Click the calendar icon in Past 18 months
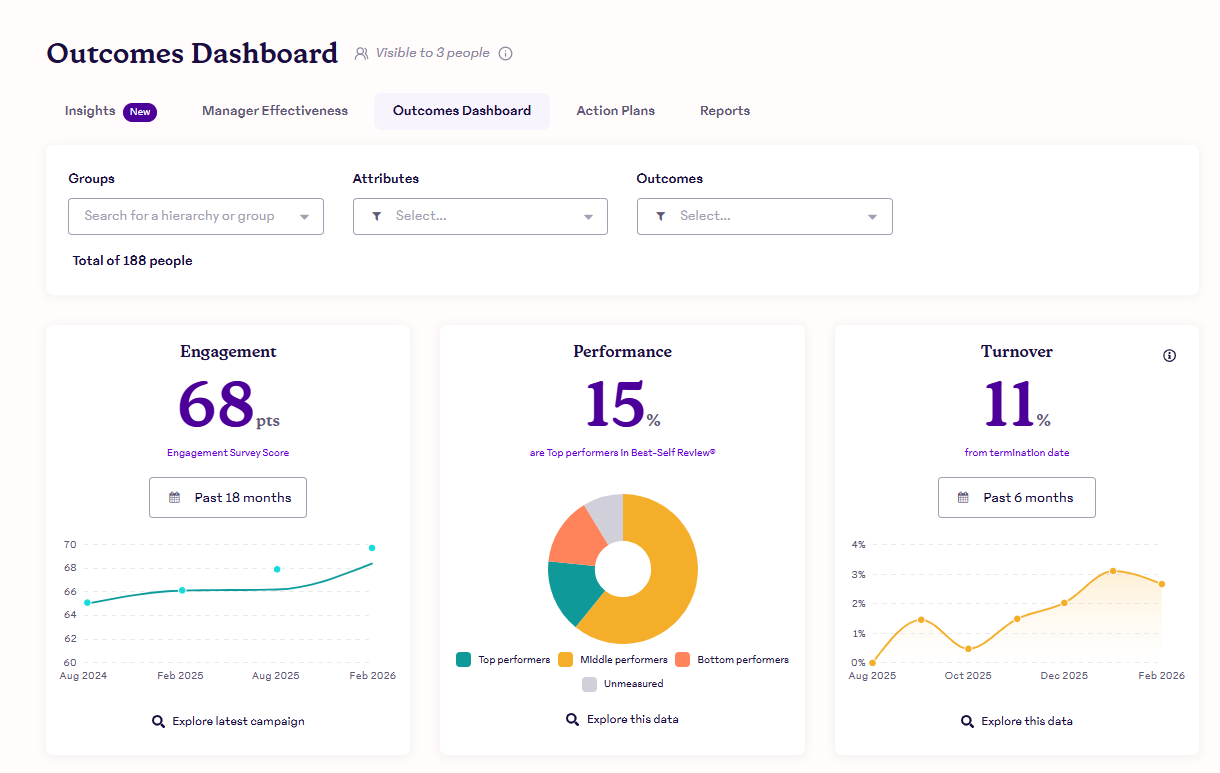Image resolution: width=1220 pixels, height=773 pixels. 175,498
